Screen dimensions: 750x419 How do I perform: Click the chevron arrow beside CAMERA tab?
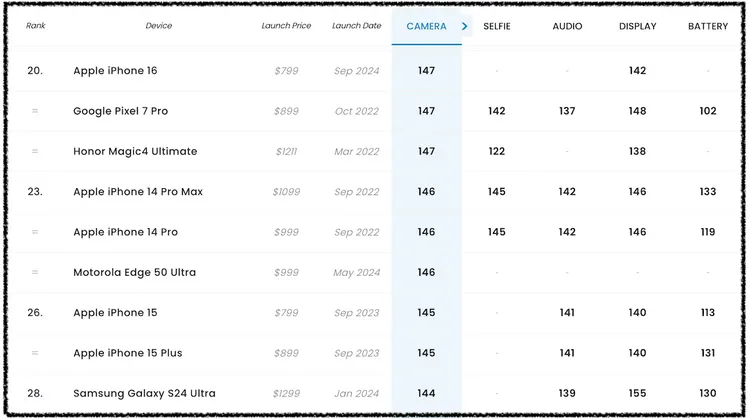pyautogui.click(x=465, y=27)
